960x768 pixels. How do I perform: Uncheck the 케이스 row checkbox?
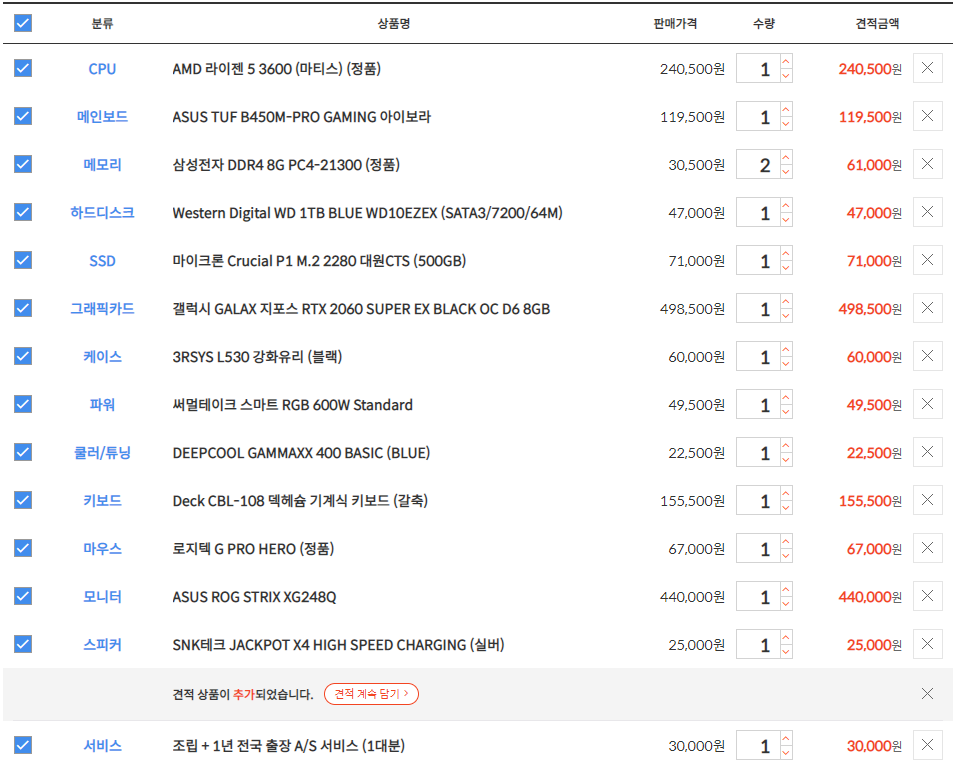click(23, 356)
